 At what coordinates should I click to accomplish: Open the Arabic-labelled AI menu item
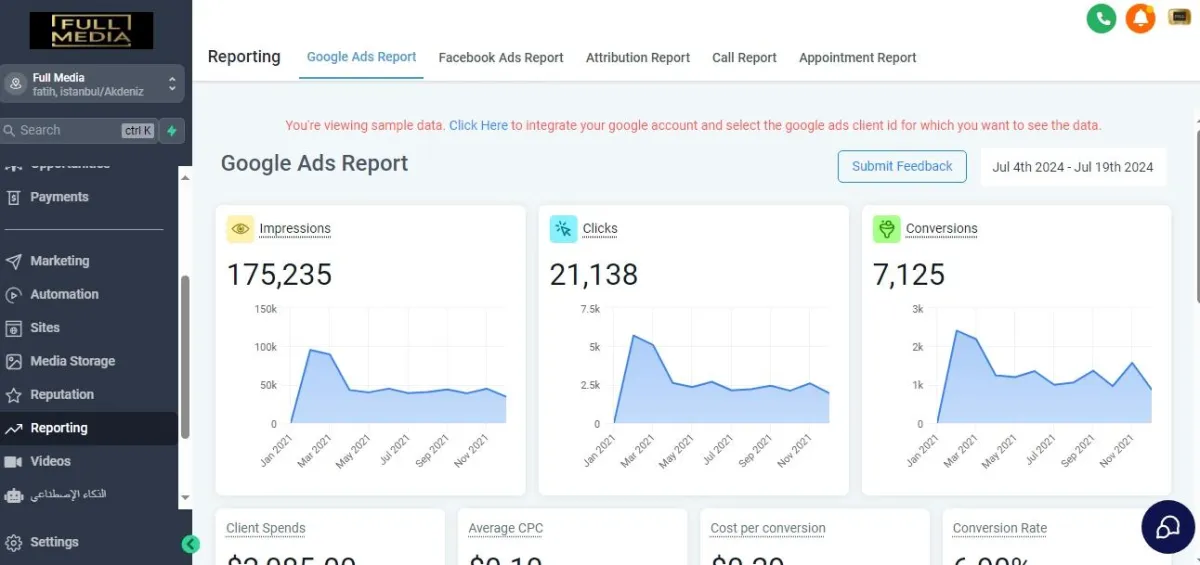(68, 494)
